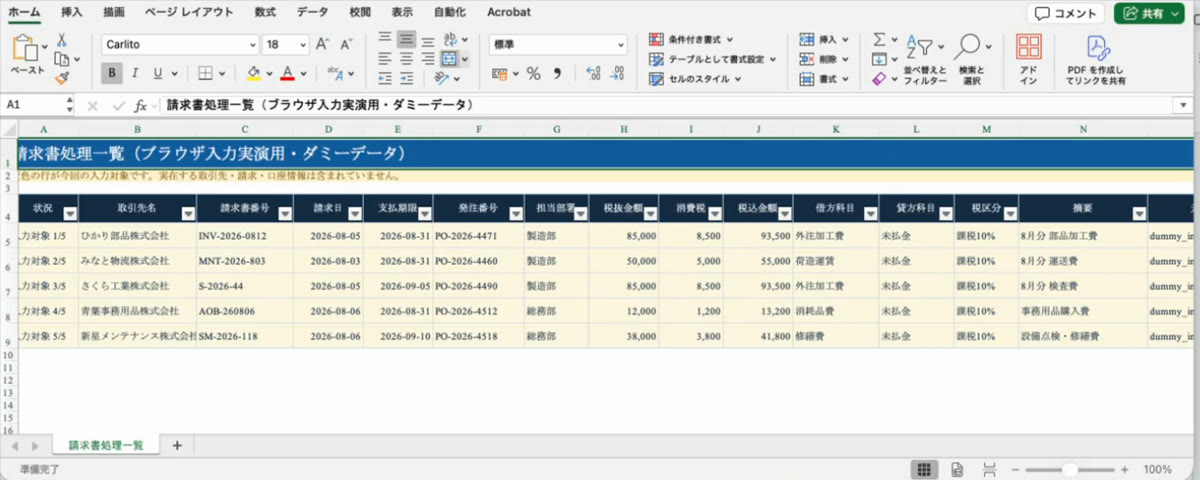Click 並べ替えとフィルター sort and filter button
The height and width of the screenshot is (480, 1200).
coord(925,59)
